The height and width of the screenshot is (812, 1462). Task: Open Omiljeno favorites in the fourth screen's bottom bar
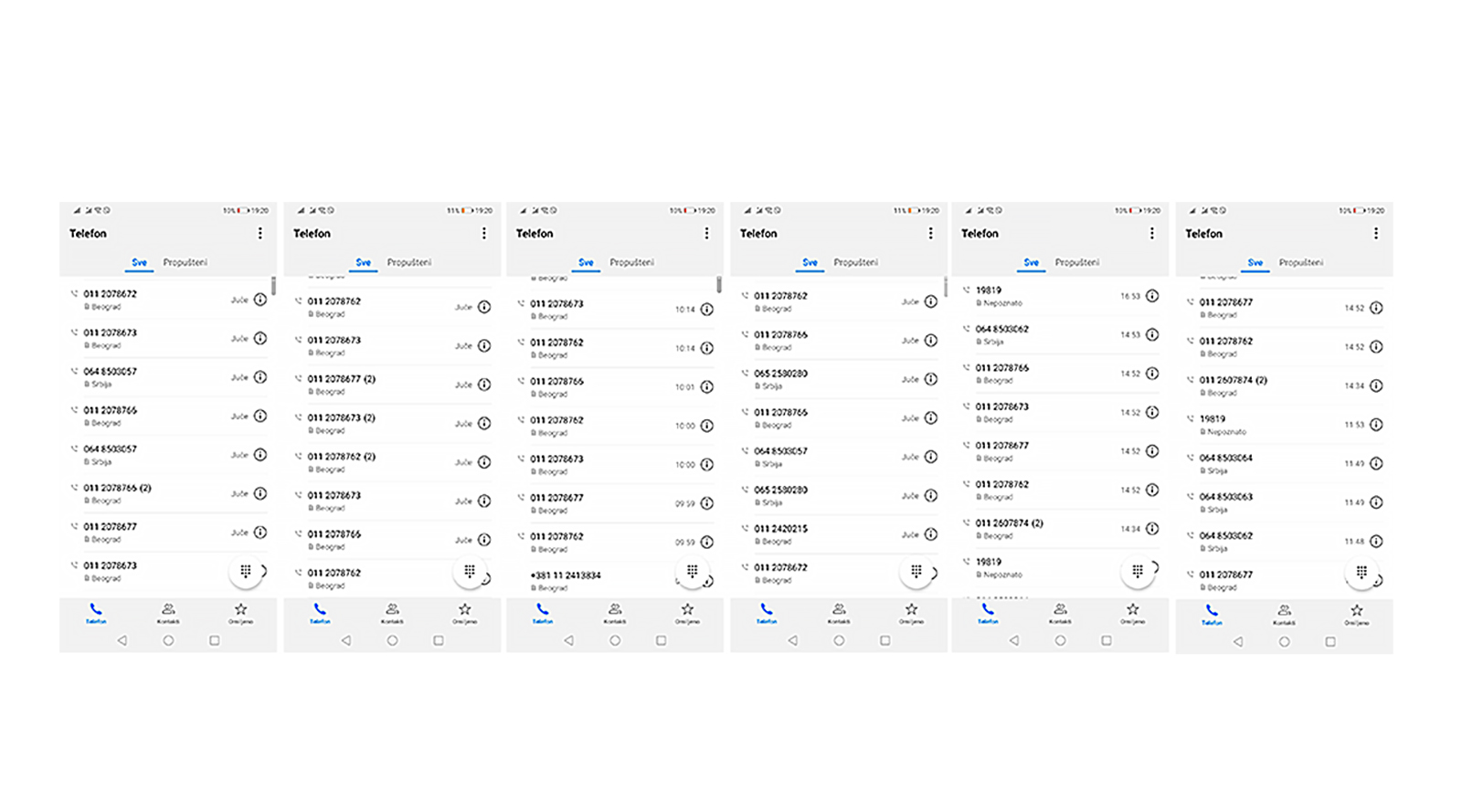click(x=911, y=613)
